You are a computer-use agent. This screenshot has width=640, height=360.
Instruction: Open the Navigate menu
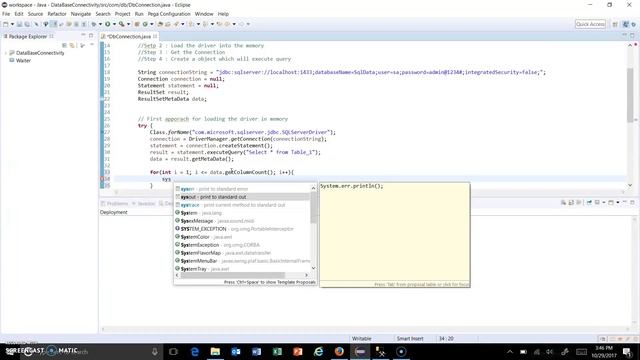pyautogui.click(x=80, y=14)
